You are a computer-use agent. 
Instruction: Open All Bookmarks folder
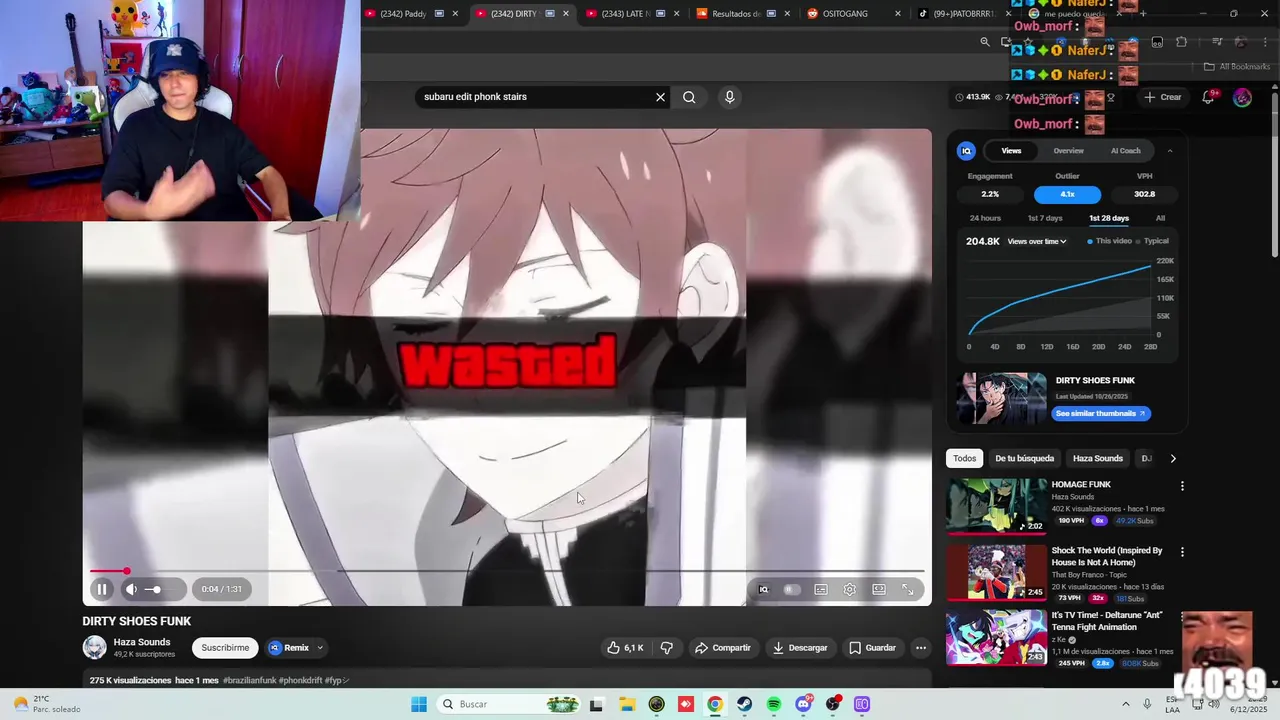[1237, 67]
